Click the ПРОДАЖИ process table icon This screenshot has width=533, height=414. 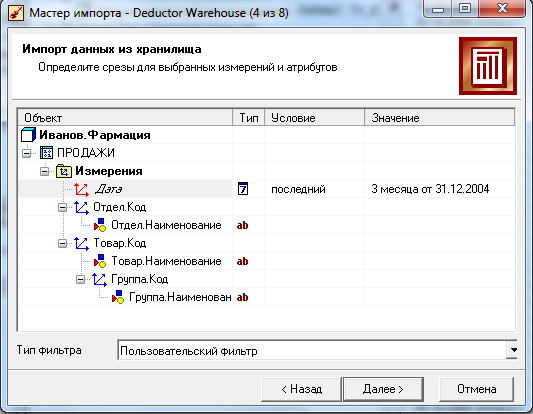[x=46, y=153]
